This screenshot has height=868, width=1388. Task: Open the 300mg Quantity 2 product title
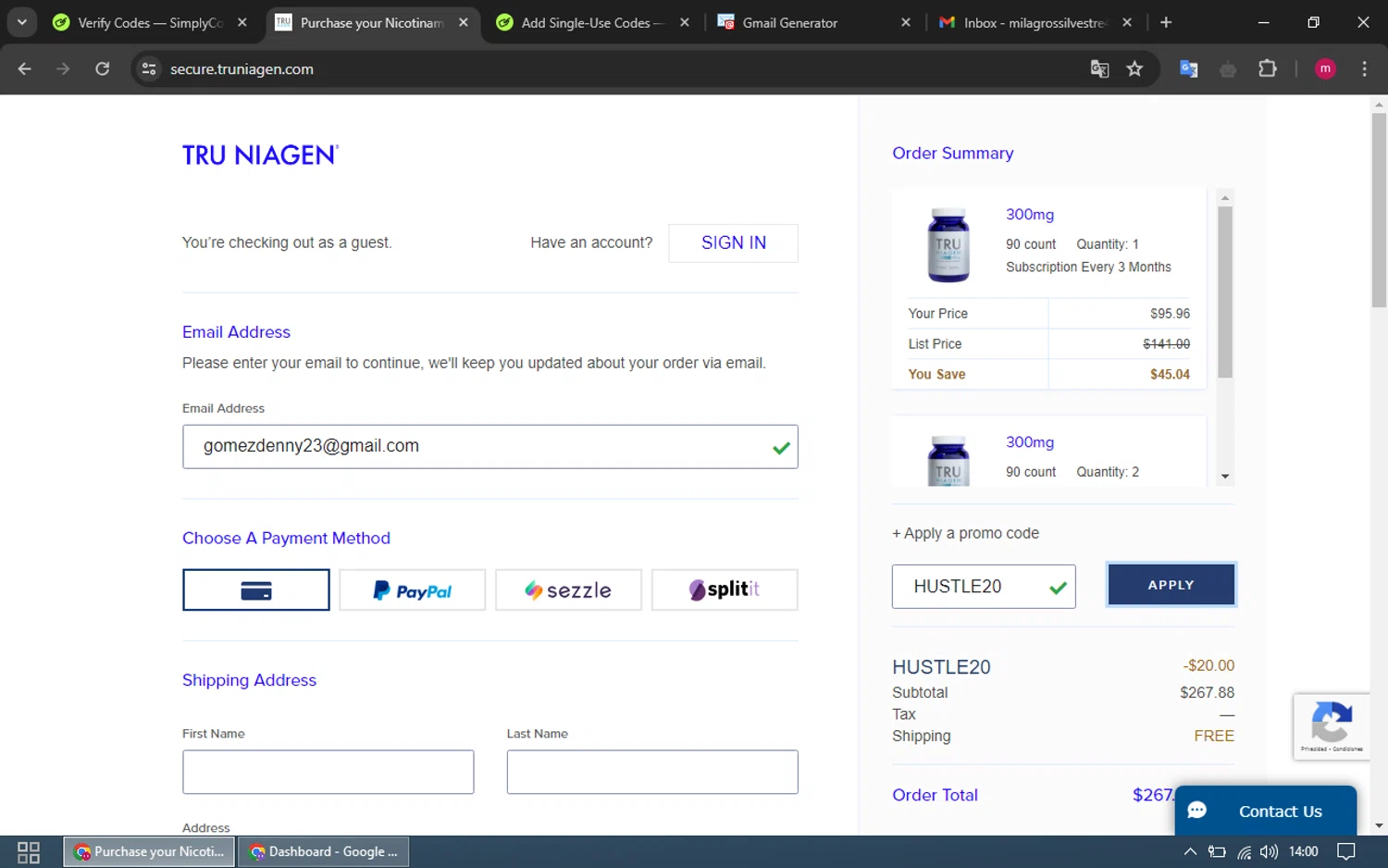(x=1030, y=442)
